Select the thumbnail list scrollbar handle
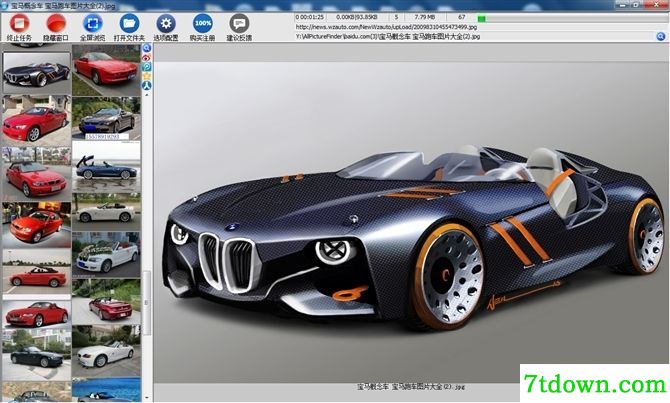Image resolution: width=670 pixels, height=403 pixels. 147,303
